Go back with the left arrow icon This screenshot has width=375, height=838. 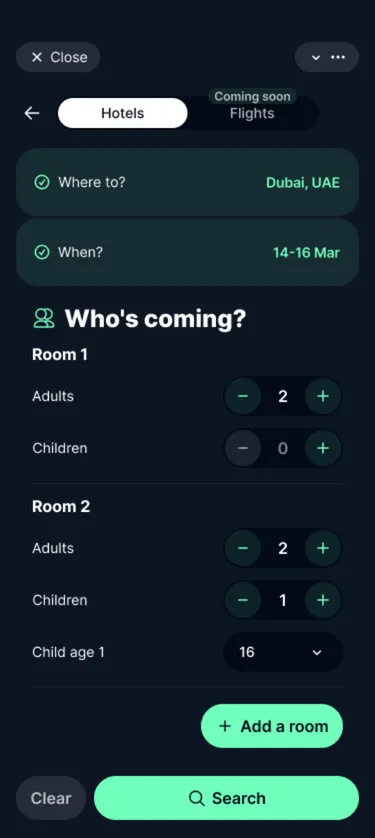tap(32, 113)
